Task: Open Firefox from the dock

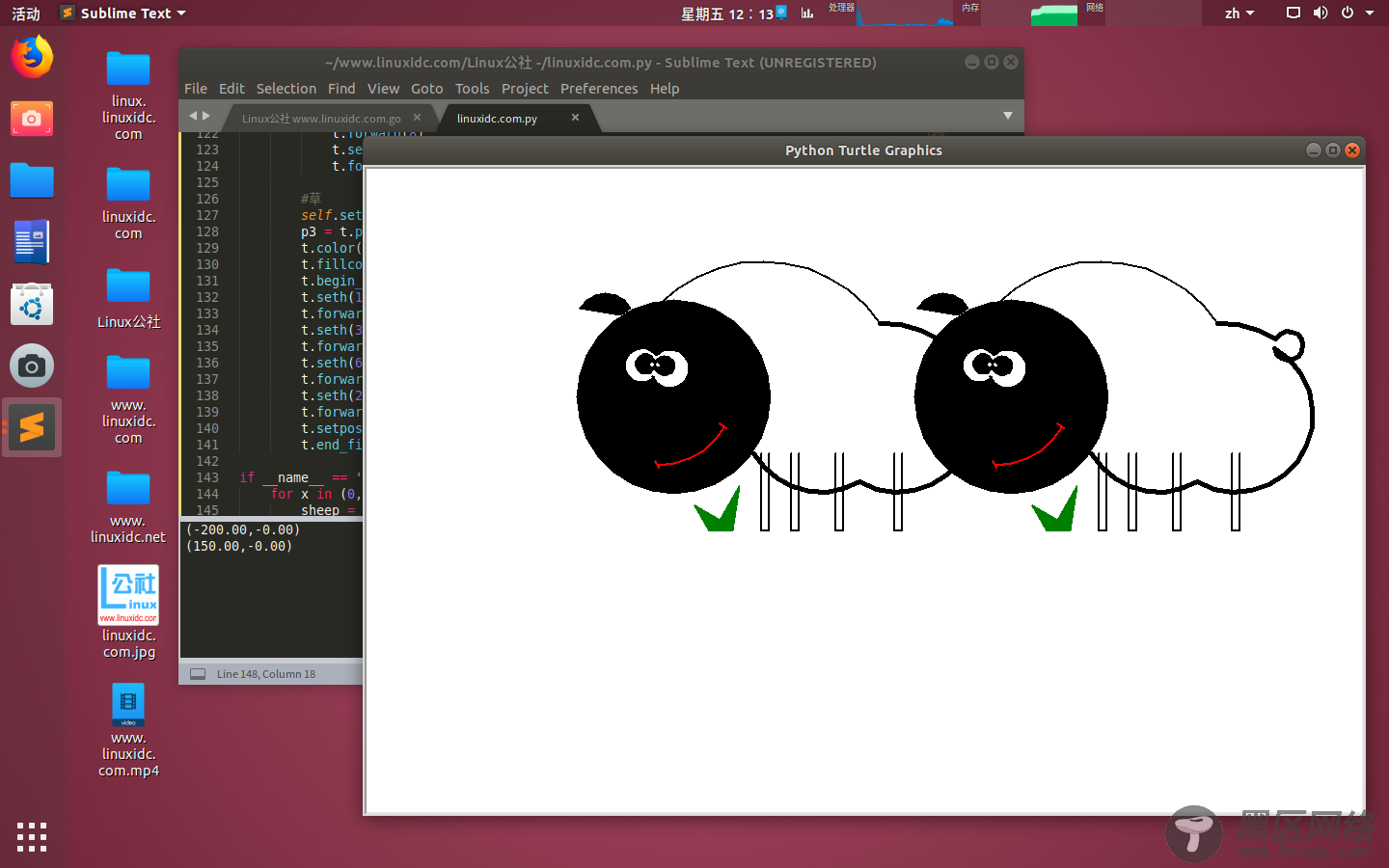Action: [x=32, y=57]
